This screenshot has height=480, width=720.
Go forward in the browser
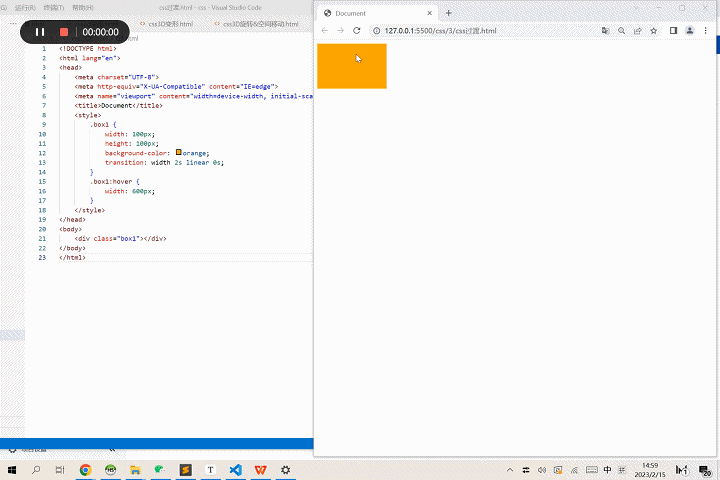pyautogui.click(x=340, y=31)
